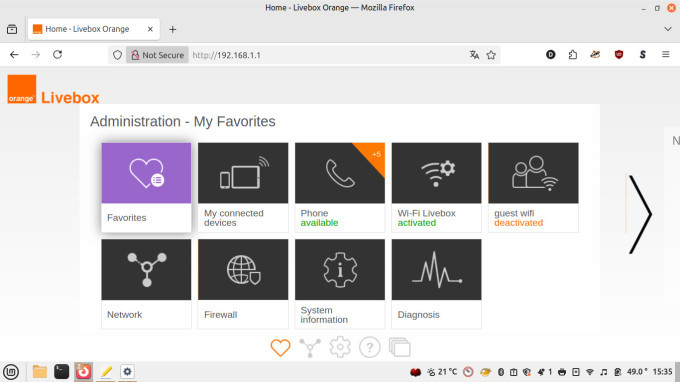Click the tracking protection shield icon
The image size is (680, 382).
117,55
